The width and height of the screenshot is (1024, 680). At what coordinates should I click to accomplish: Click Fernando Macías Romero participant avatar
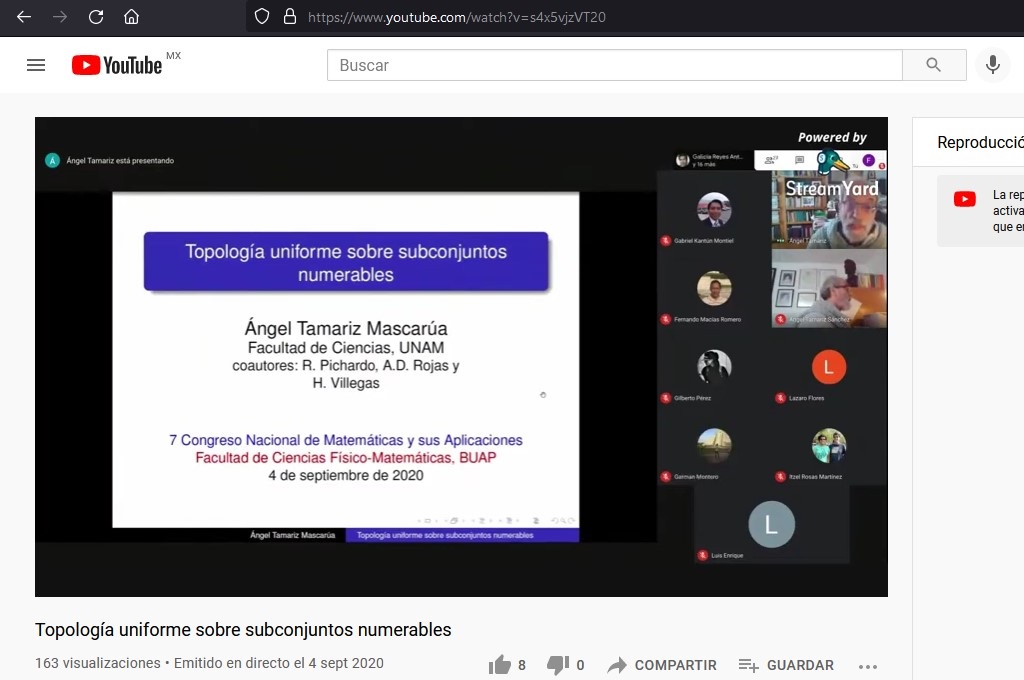714,288
